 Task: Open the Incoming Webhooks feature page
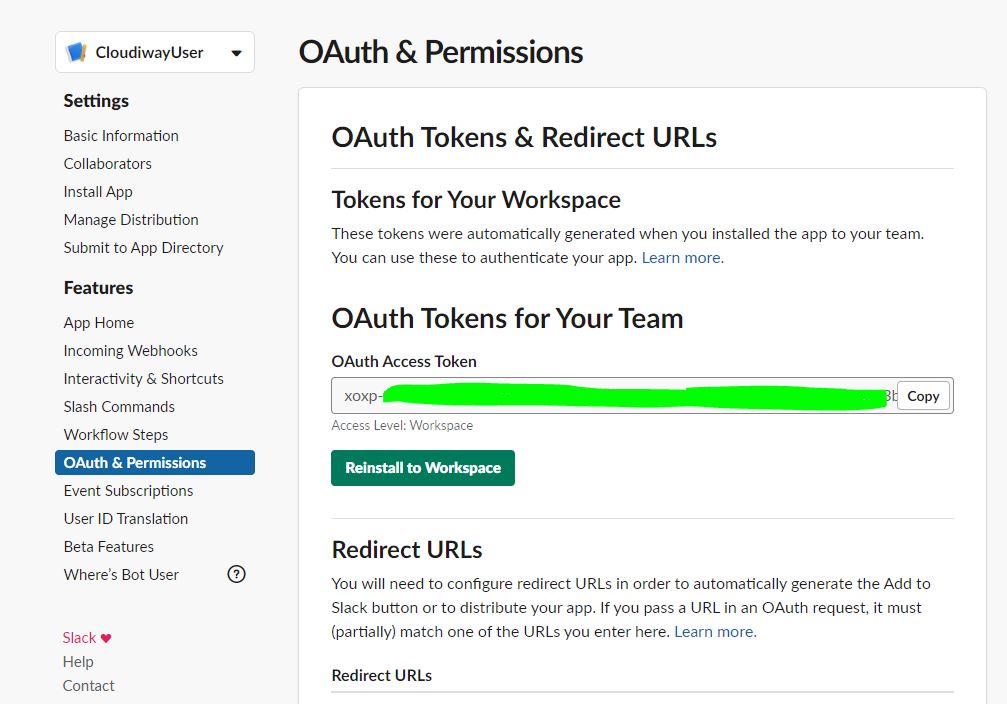[130, 350]
